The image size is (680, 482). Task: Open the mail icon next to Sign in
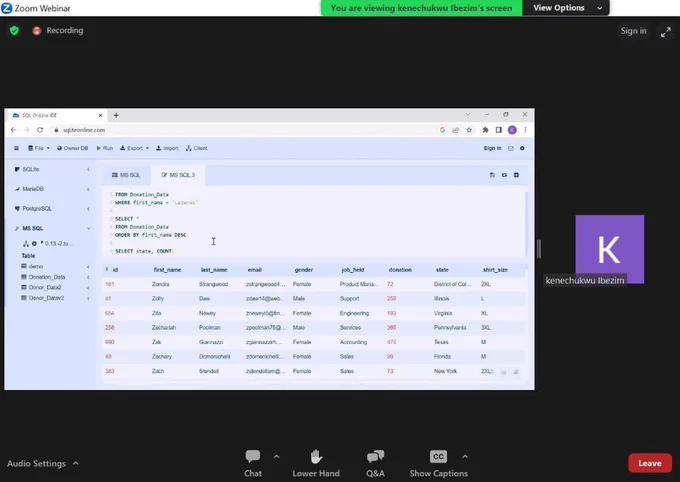coord(510,148)
